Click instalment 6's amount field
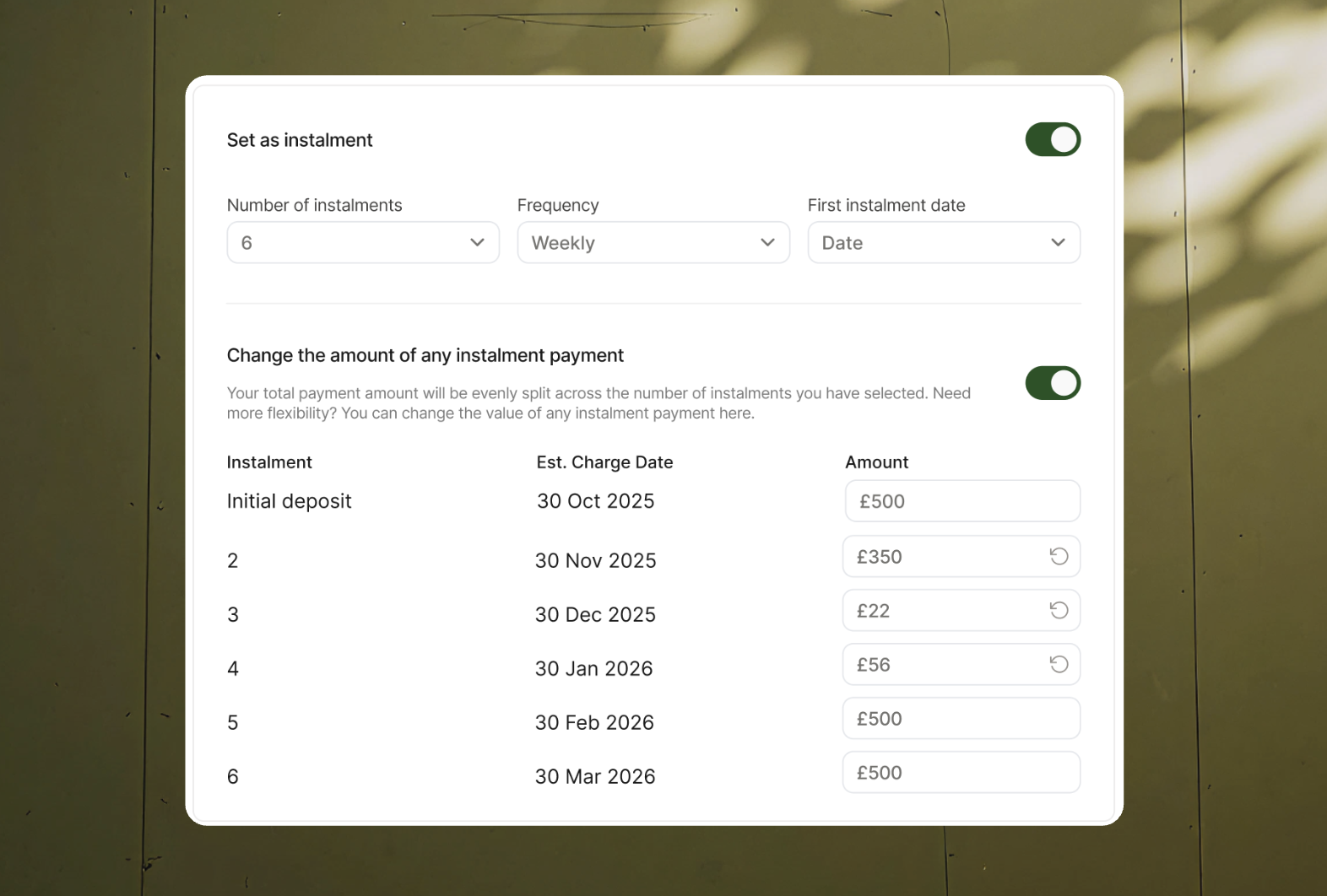Image resolution: width=1327 pixels, height=896 pixels. 961,772
